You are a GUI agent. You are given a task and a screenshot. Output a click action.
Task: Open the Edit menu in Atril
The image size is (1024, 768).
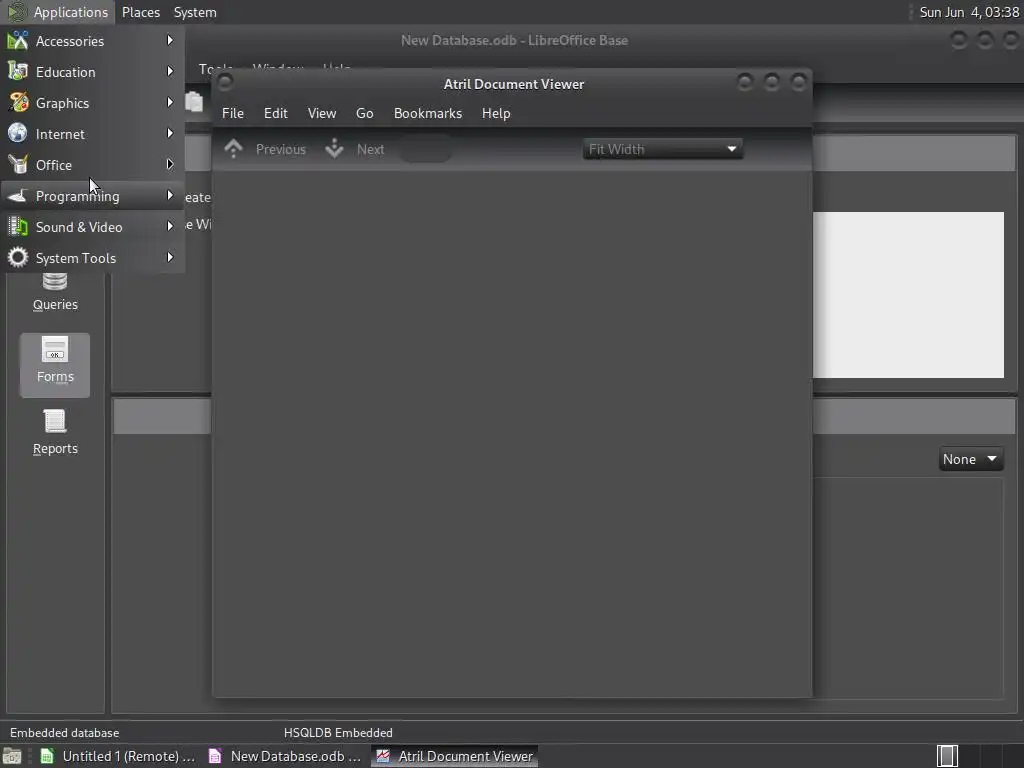pyautogui.click(x=276, y=114)
